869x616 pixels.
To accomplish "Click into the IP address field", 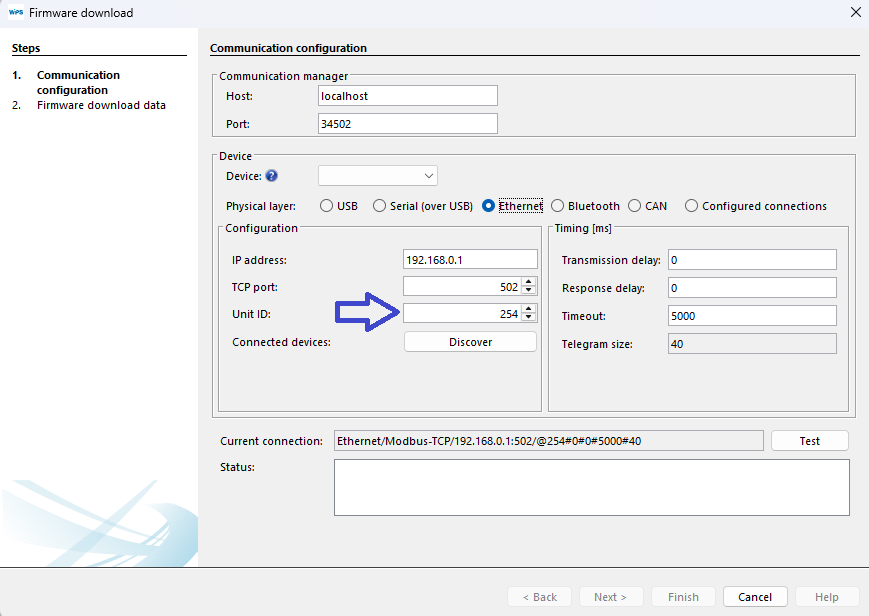I will [x=469, y=260].
